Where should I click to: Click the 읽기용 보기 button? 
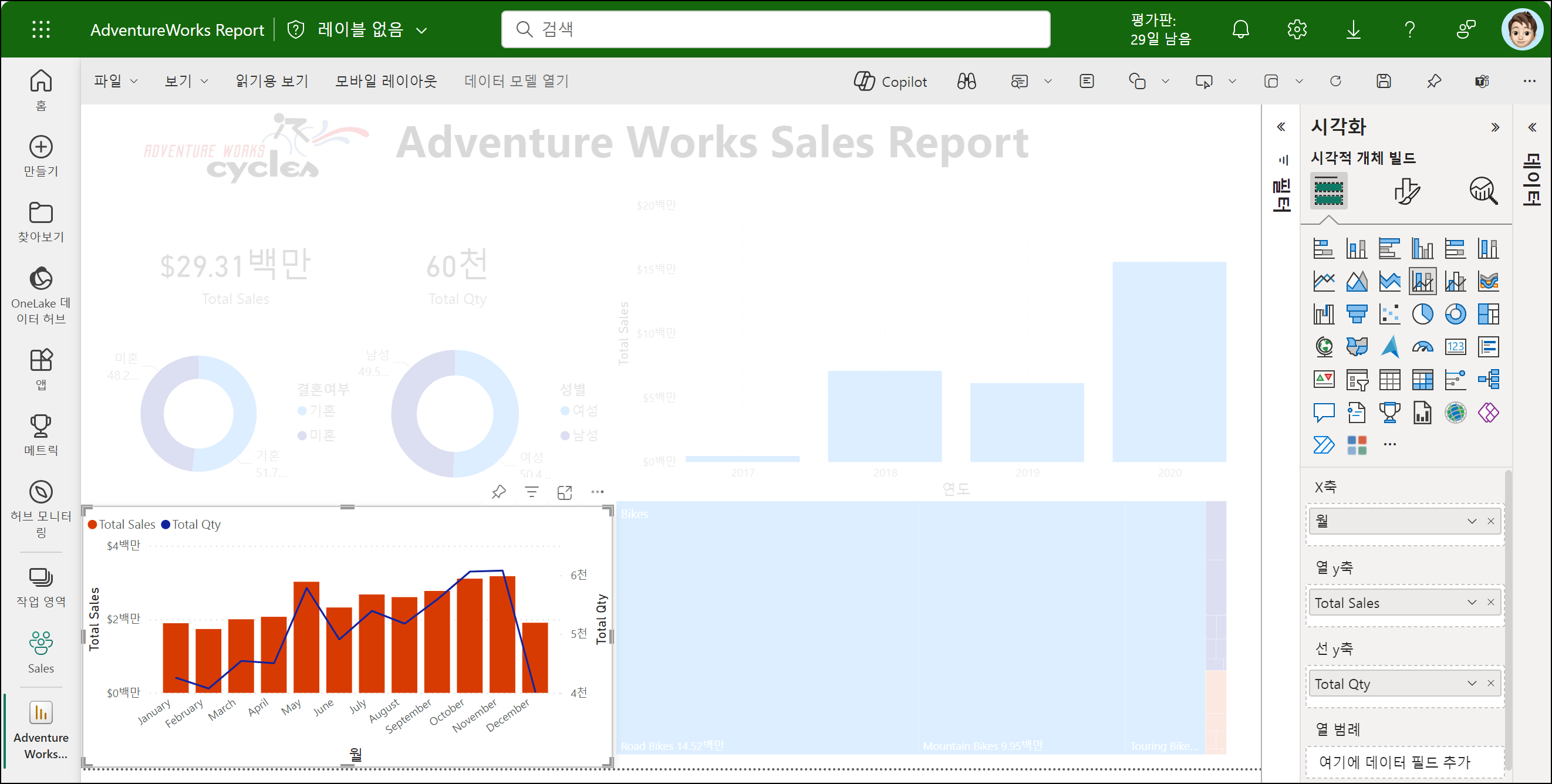tap(272, 82)
